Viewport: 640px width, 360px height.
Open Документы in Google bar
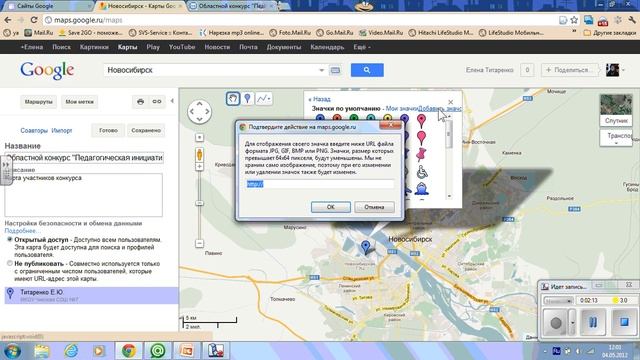(284, 47)
